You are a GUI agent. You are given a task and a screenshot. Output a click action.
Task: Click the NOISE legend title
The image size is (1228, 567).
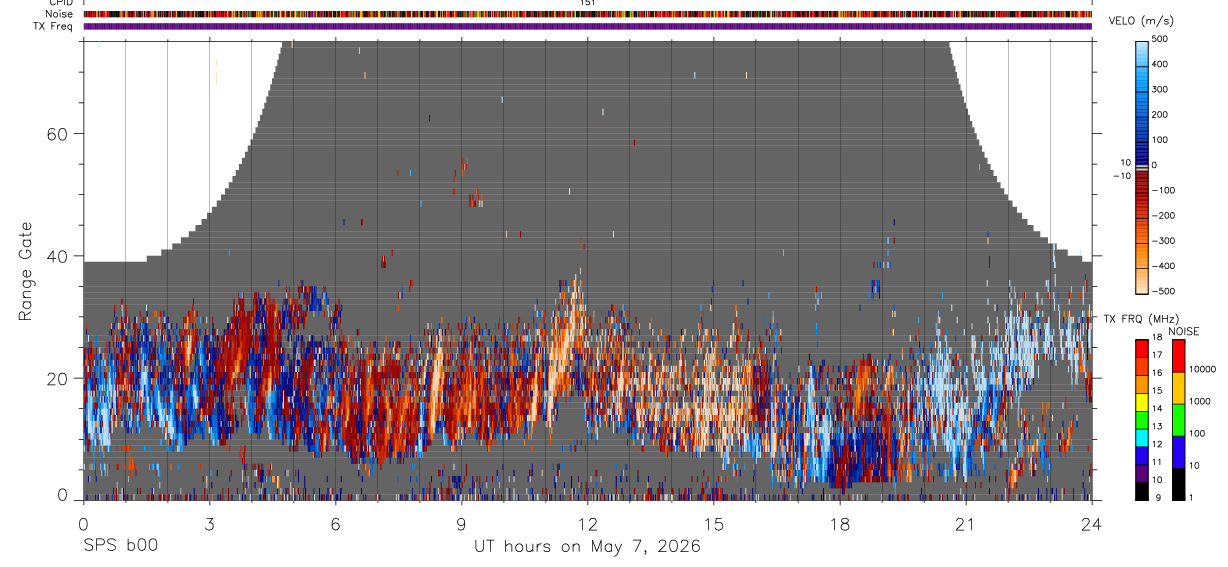1184,331
